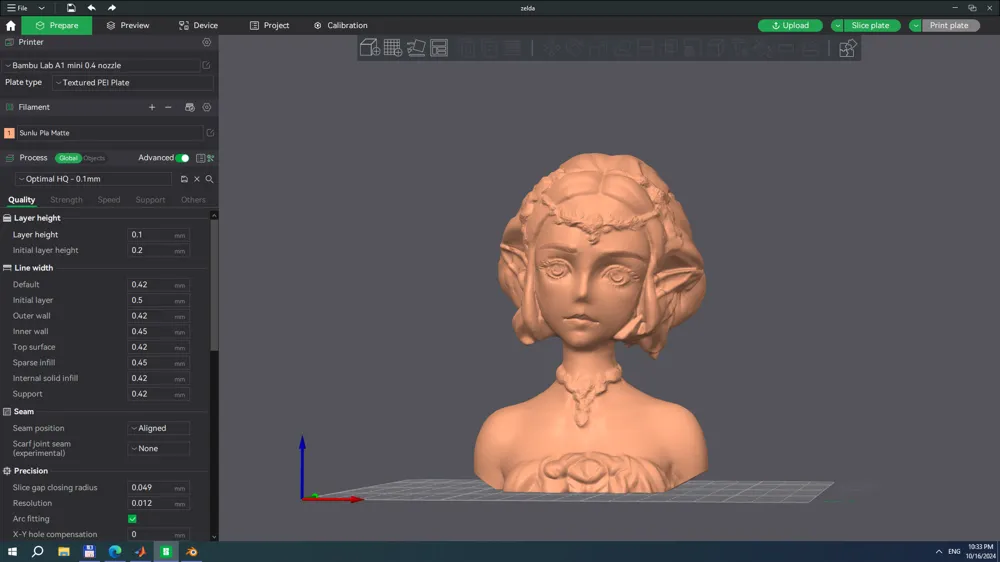Add a new plate from the toolbar
This screenshot has width=1000, height=562.
(393, 48)
